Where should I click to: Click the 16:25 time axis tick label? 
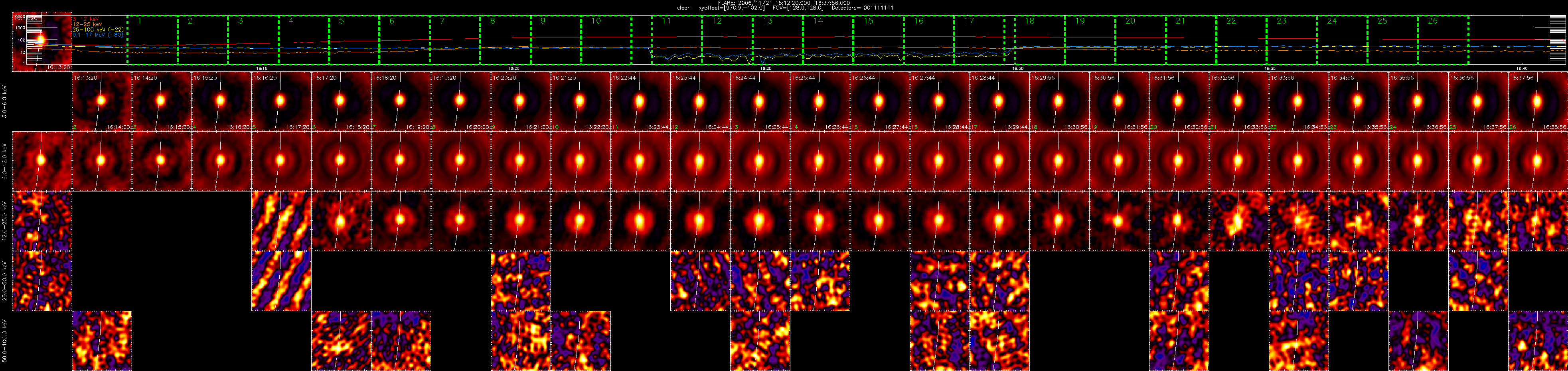click(x=766, y=69)
